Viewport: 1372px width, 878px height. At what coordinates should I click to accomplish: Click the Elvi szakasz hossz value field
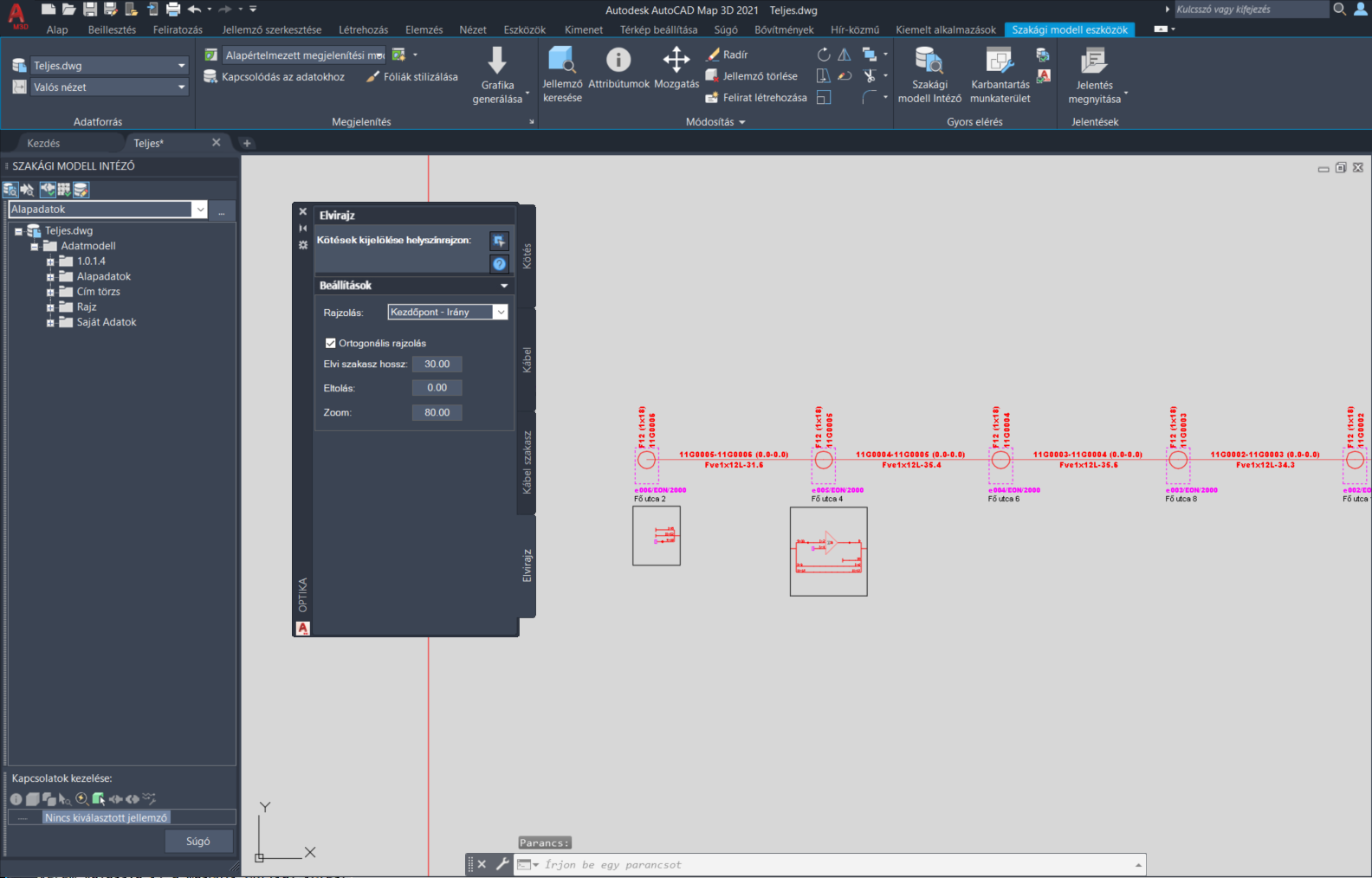437,365
